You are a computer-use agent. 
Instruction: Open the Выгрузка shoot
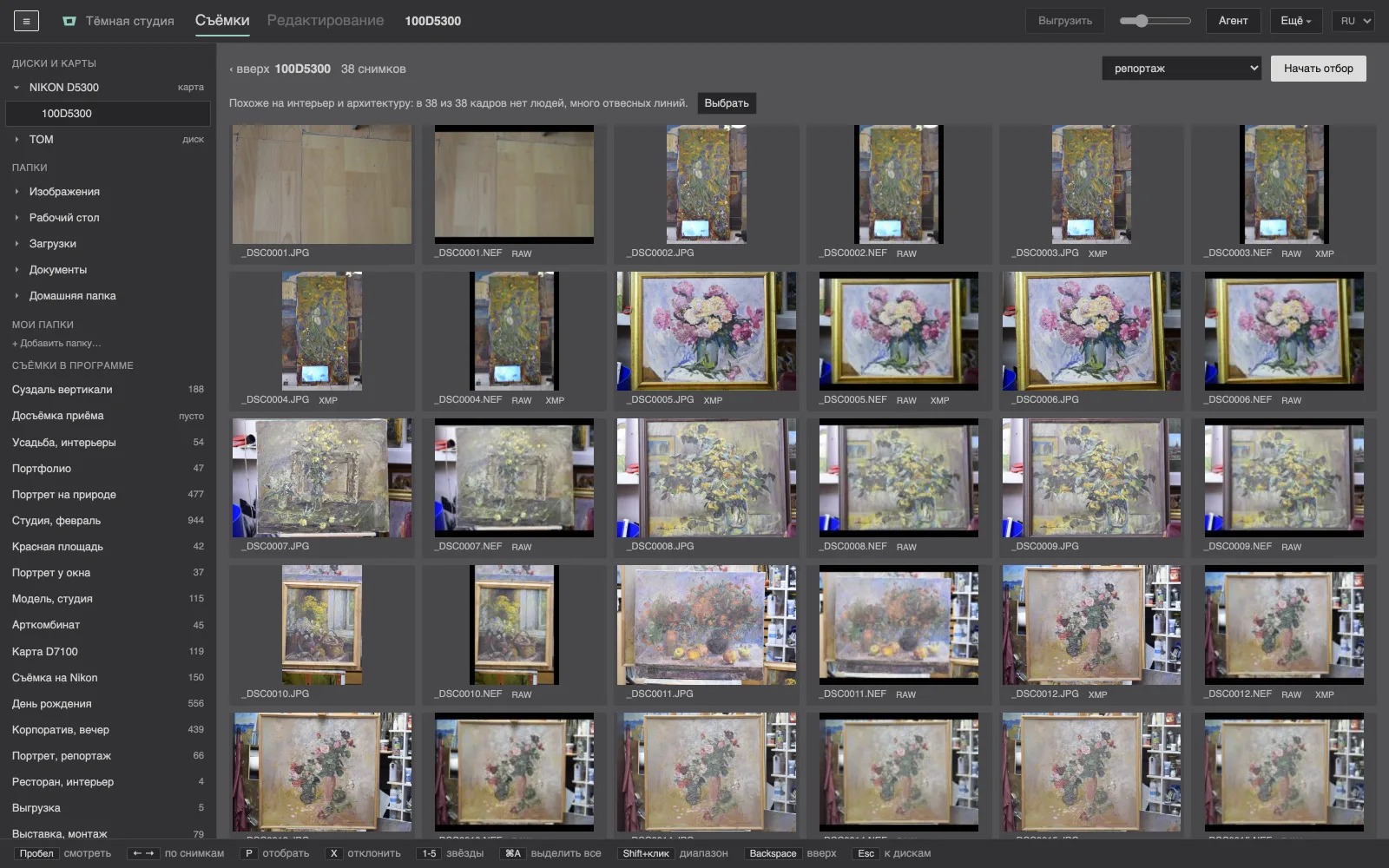(x=108, y=808)
